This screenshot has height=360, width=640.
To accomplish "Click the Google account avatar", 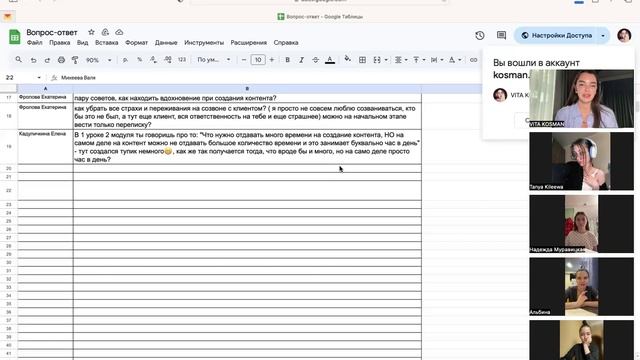I will 624,36.
